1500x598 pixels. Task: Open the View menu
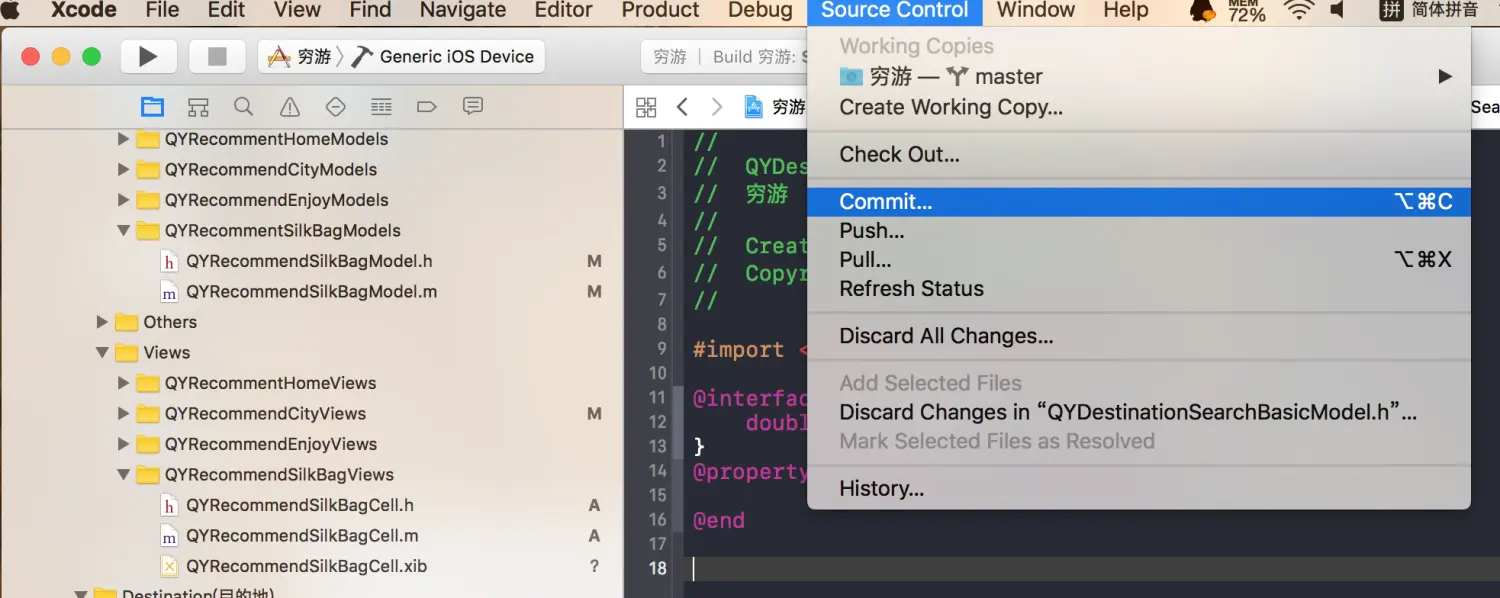297,10
